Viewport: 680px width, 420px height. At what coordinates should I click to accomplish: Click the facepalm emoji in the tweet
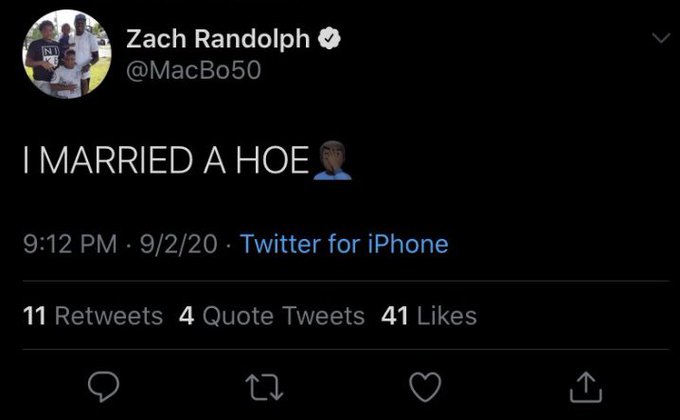(x=333, y=160)
